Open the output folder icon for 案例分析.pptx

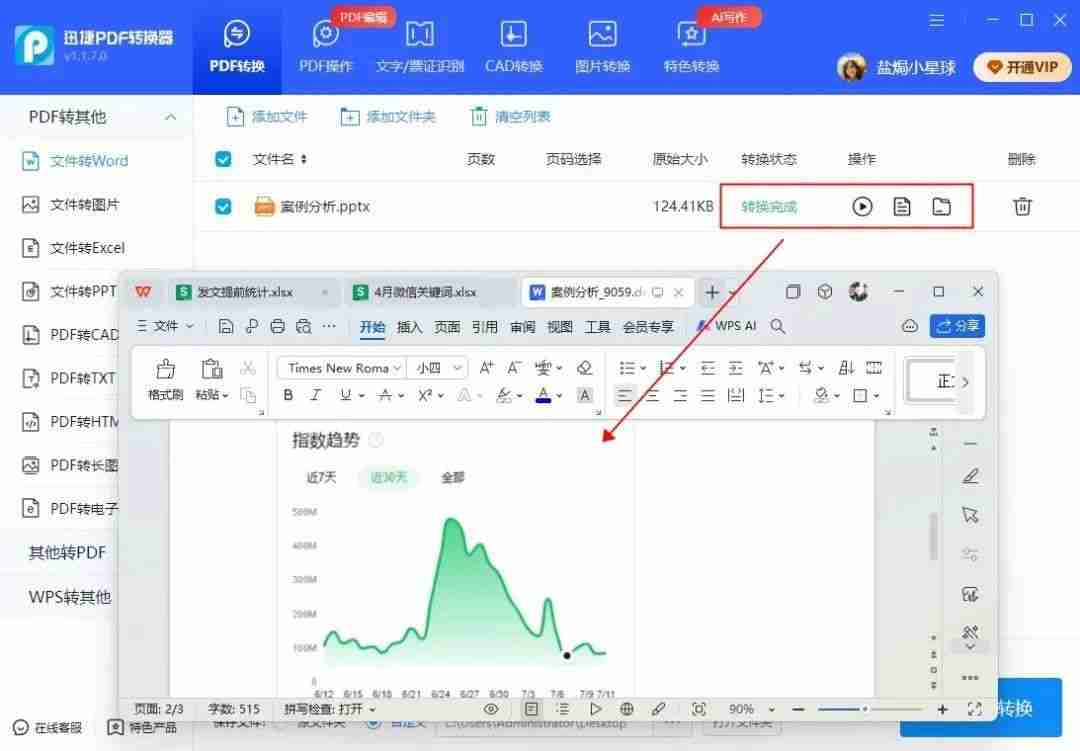pyautogui.click(x=943, y=206)
